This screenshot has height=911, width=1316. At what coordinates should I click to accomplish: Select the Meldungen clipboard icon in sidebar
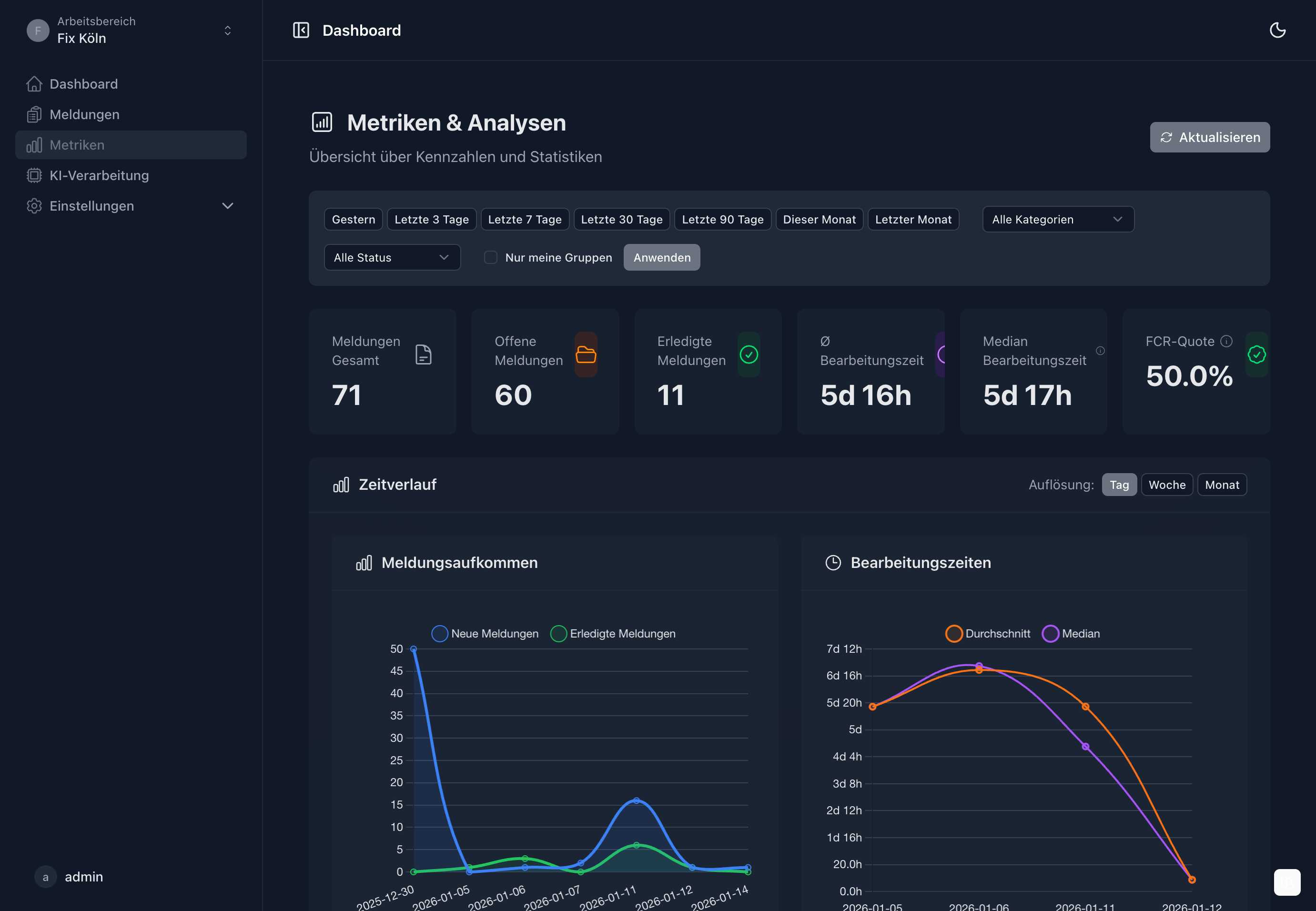pyautogui.click(x=35, y=114)
